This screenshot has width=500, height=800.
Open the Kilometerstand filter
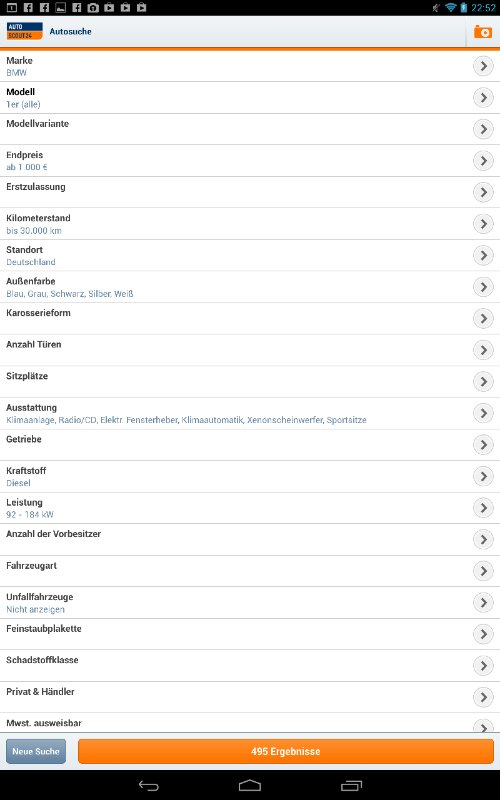click(x=250, y=224)
